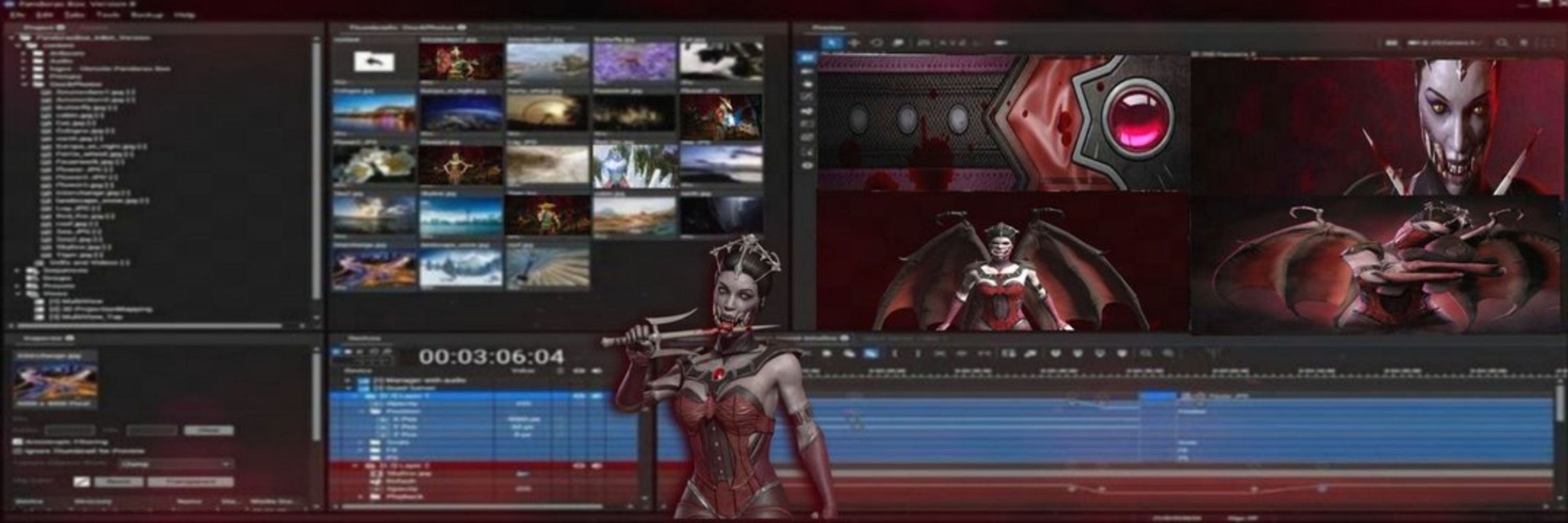Click the color swatch beside Reset button

tap(82, 482)
